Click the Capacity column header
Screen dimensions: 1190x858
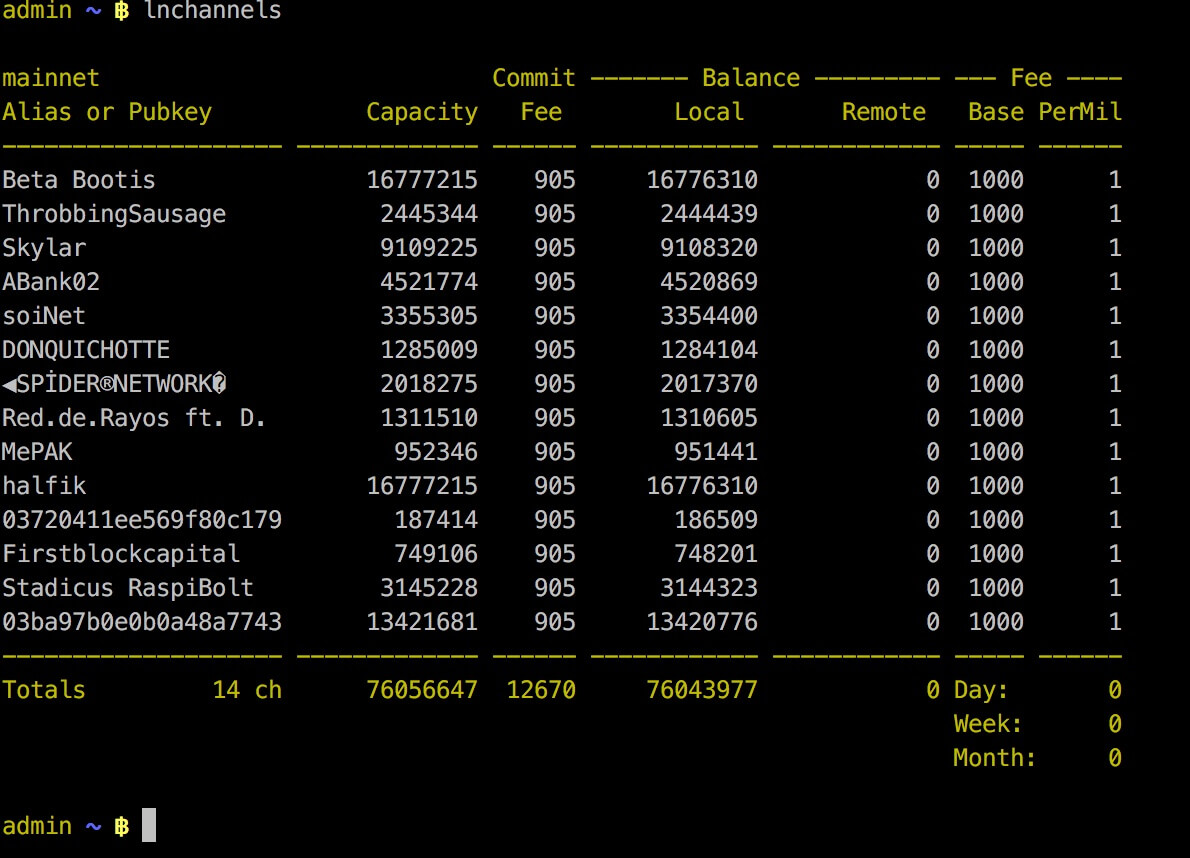421,112
